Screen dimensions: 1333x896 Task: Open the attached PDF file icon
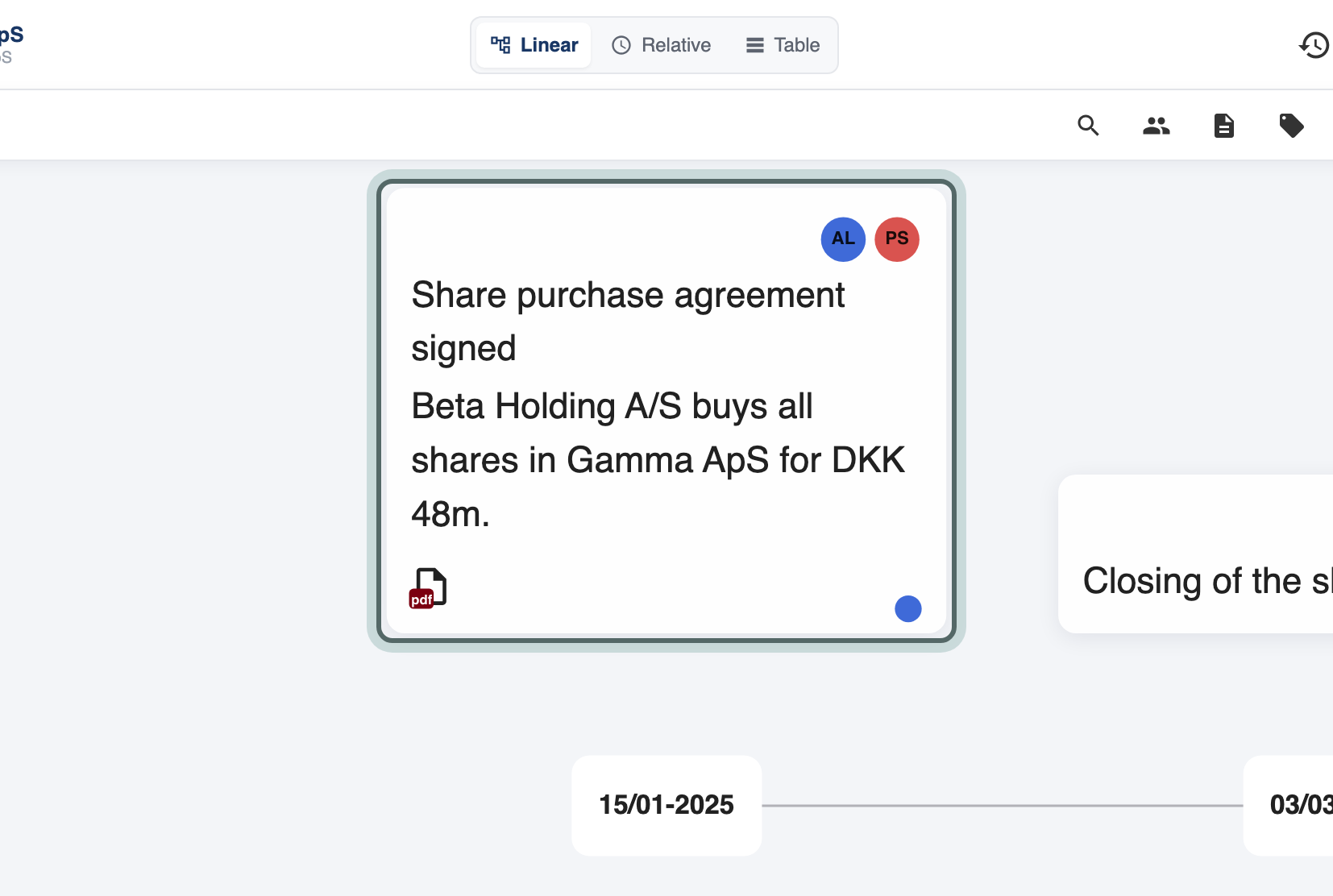428,588
